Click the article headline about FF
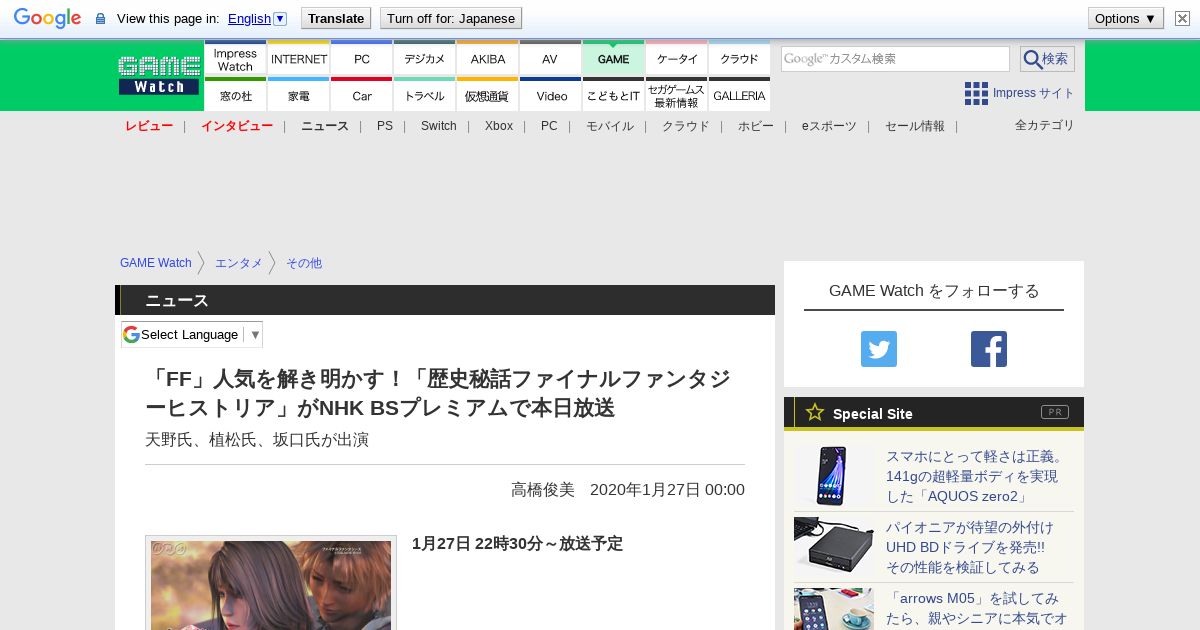The image size is (1200, 630). (438, 393)
